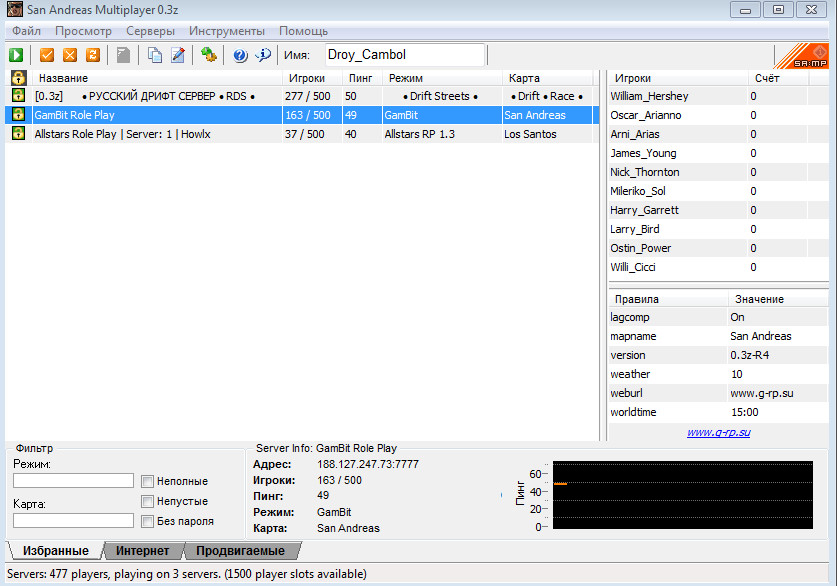Open the Помощь menu
The width and height of the screenshot is (837, 586).
pos(303,31)
